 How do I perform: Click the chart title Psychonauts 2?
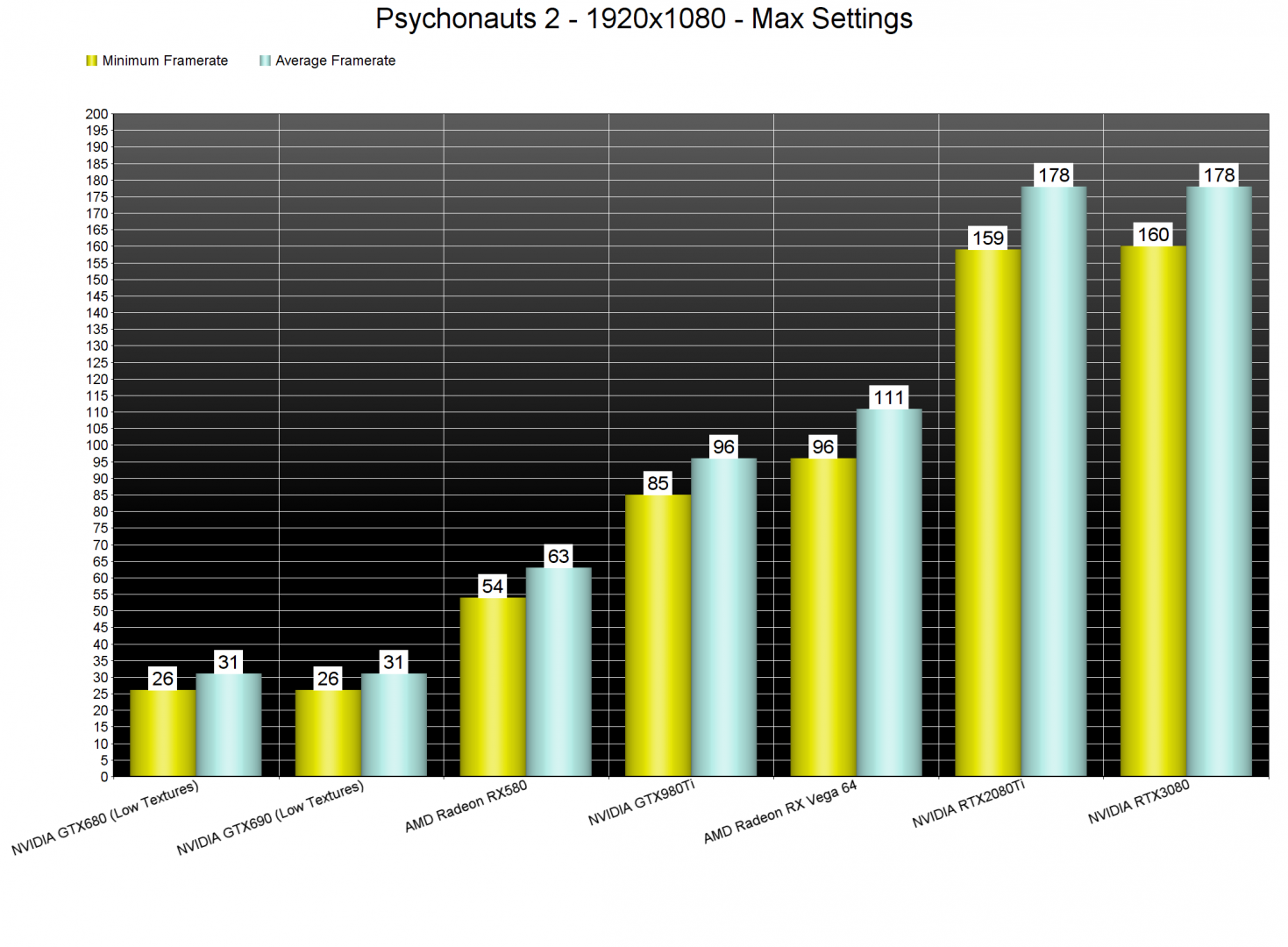[644, 18]
